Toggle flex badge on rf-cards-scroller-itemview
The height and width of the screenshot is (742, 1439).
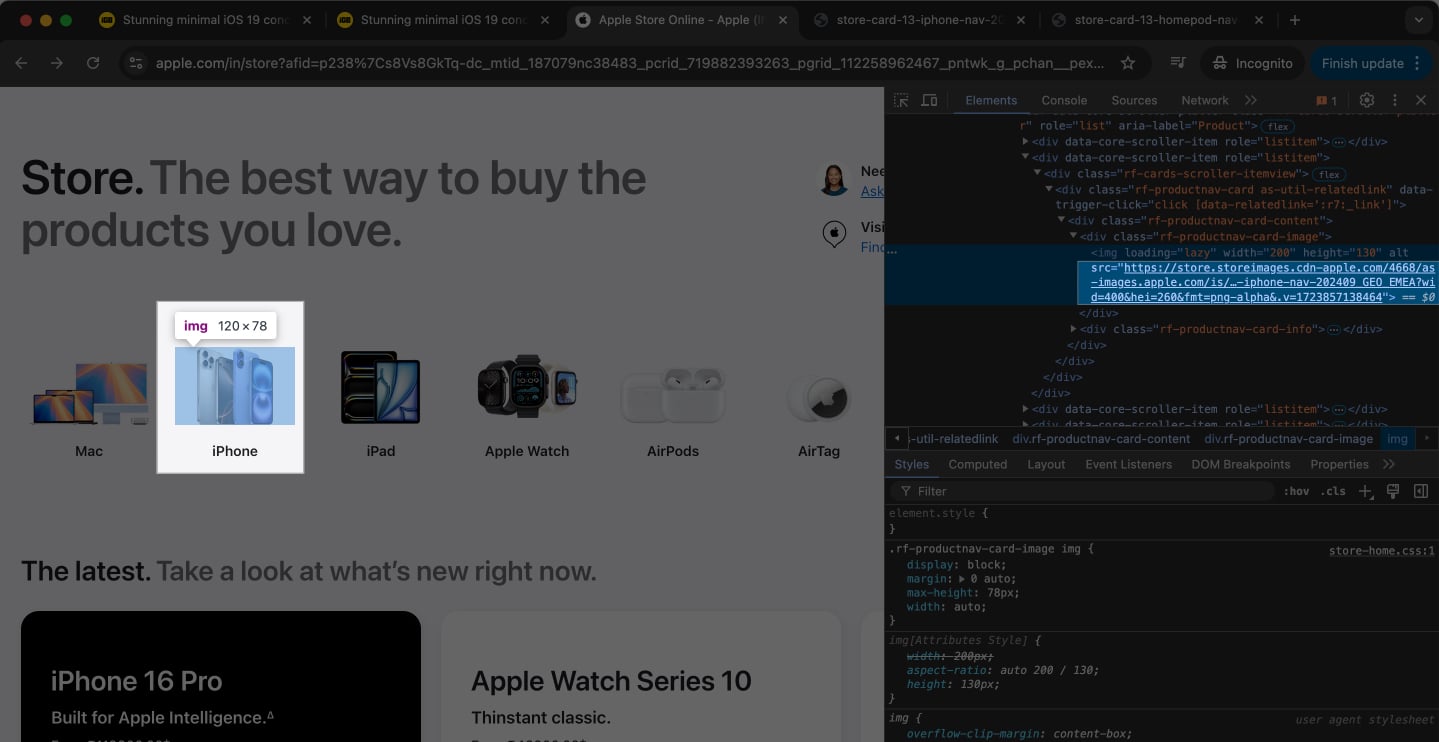pos(1329,174)
